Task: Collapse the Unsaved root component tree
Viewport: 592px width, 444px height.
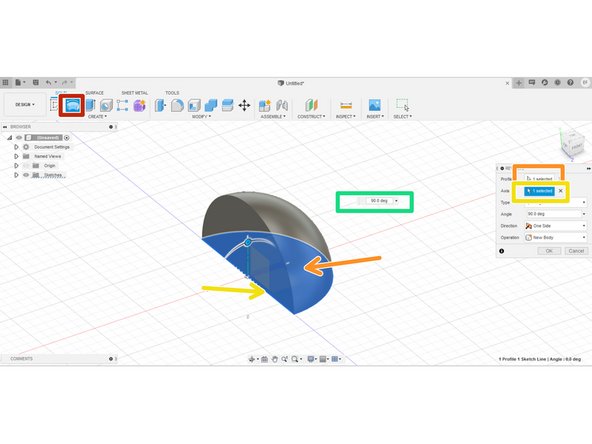Action: click(x=9, y=137)
